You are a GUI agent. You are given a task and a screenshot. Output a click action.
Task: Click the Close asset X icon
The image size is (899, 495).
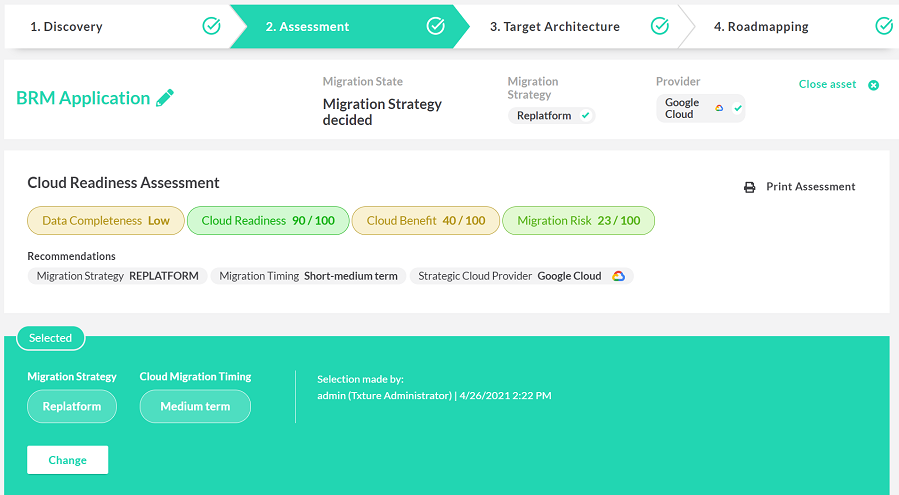click(873, 85)
